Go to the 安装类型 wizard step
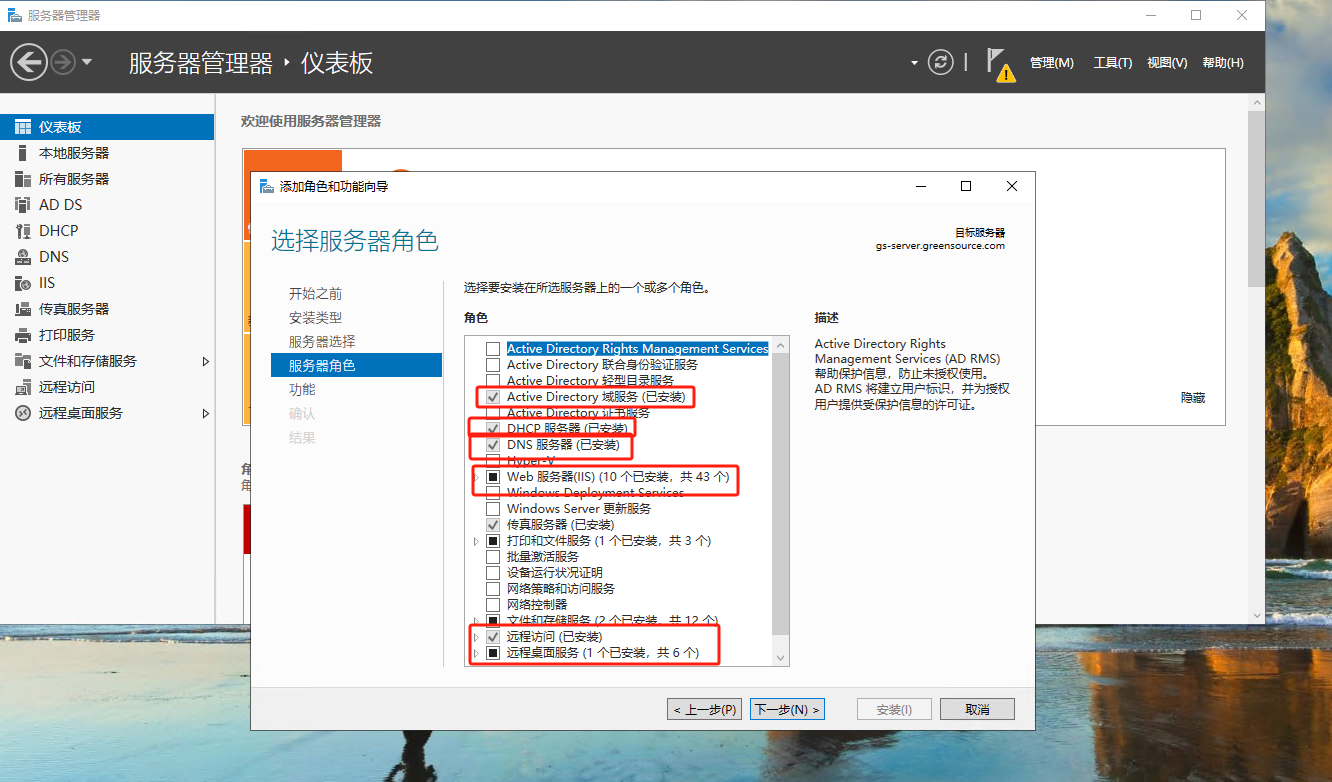This screenshot has width=1332, height=782. [x=316, y=318]
